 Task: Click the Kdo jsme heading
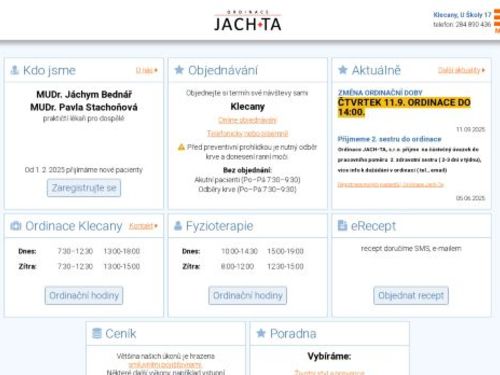[49, 70]
